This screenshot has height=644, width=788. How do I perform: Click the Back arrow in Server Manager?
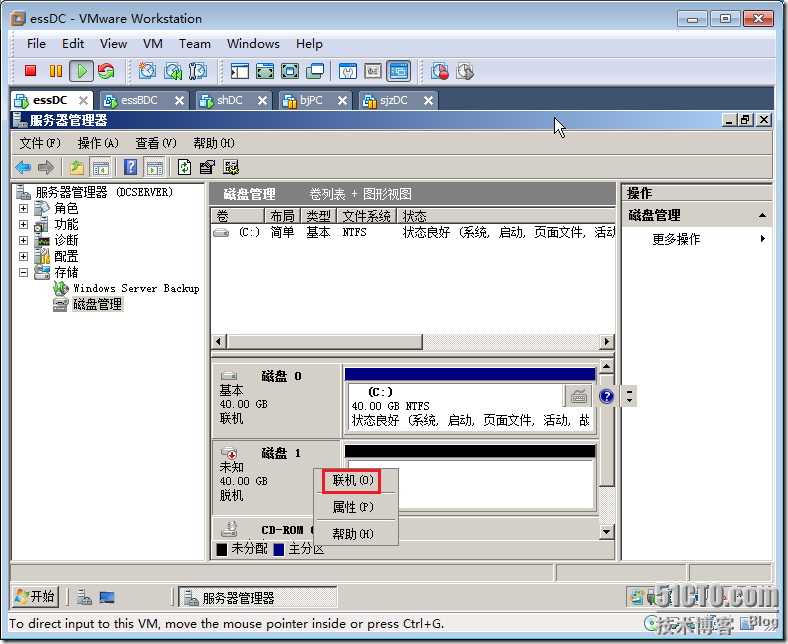click(23, 167)
